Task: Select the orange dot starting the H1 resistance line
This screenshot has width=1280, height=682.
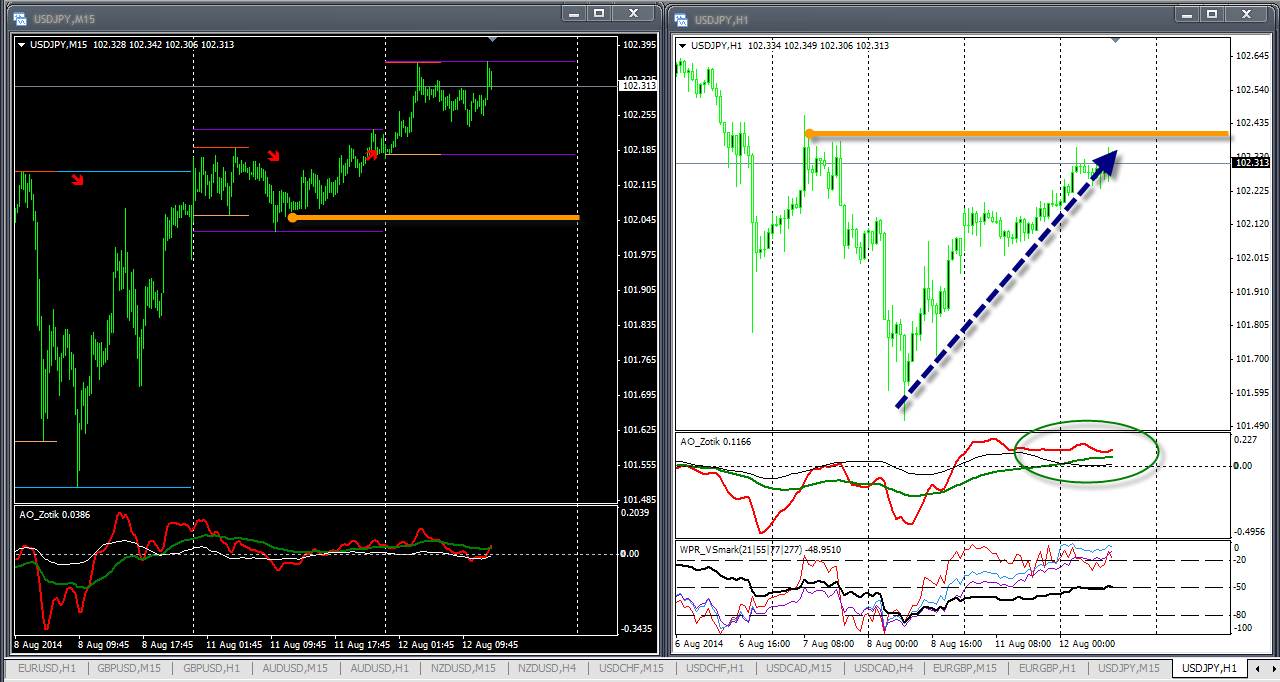Action: (809, 133)
